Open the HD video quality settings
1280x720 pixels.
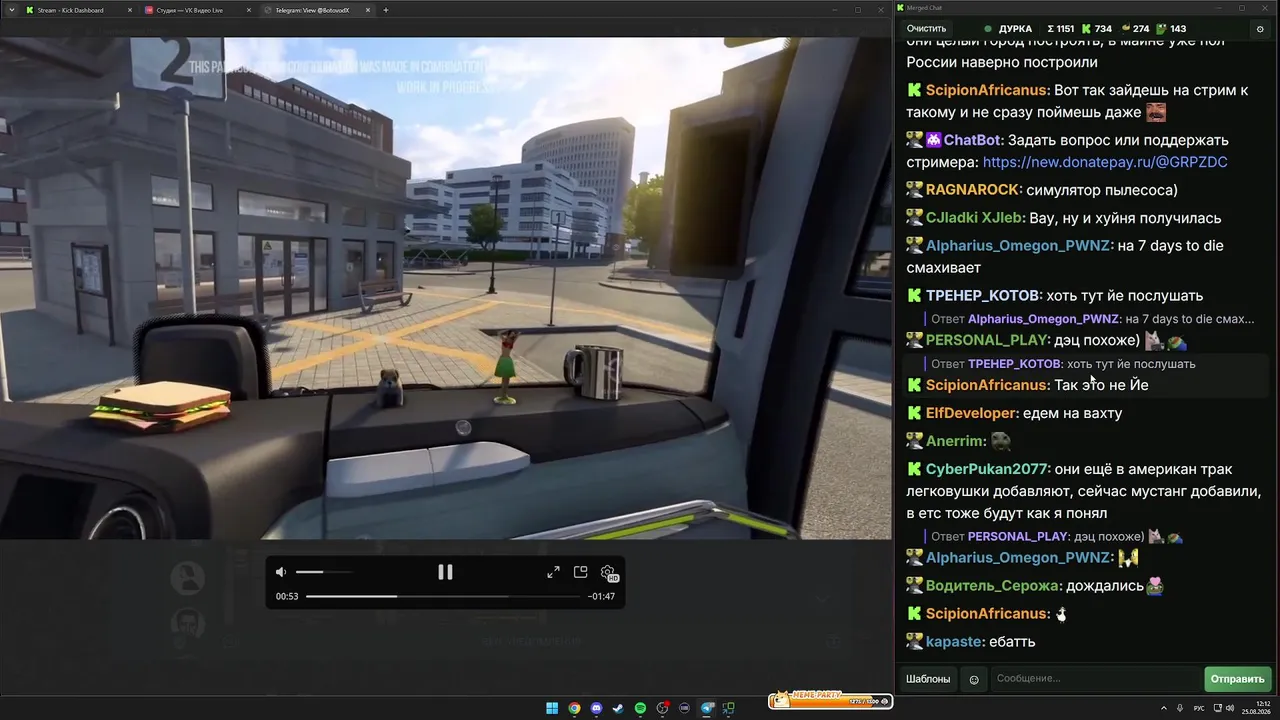coord(608,572)
